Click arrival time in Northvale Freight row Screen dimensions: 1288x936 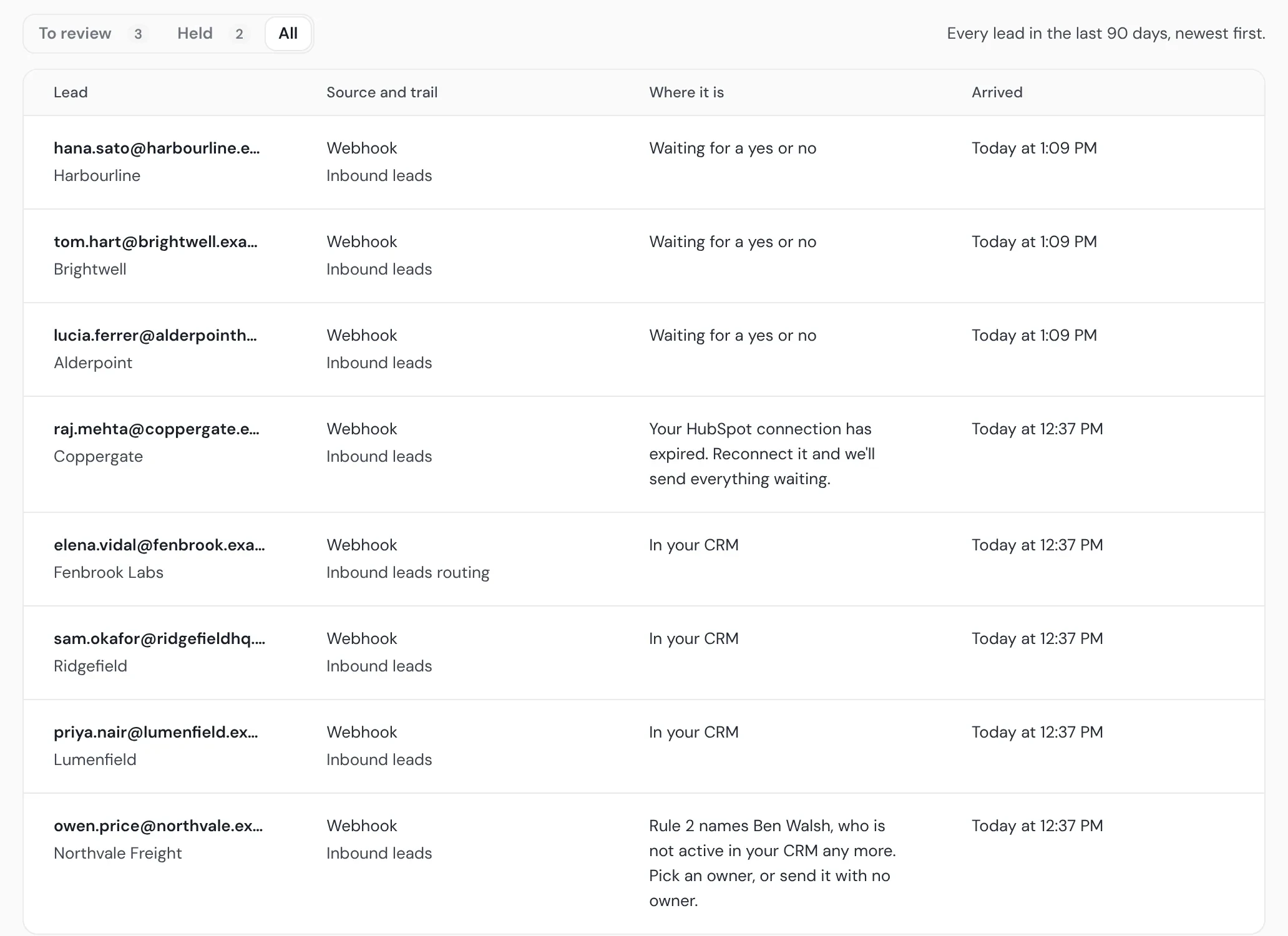point(1037,826)
